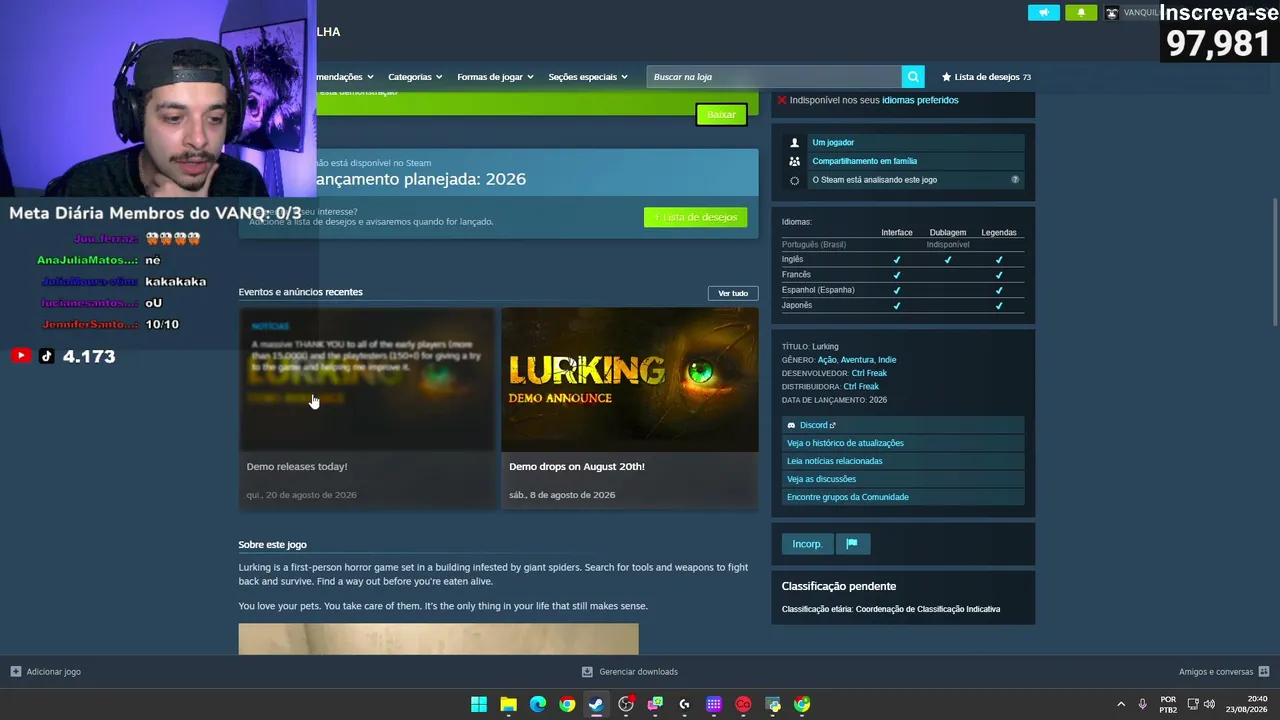The image size is (1280, 720).
Task: Click the 'Sobre este jogo' heading
Action: coord(272,545)
